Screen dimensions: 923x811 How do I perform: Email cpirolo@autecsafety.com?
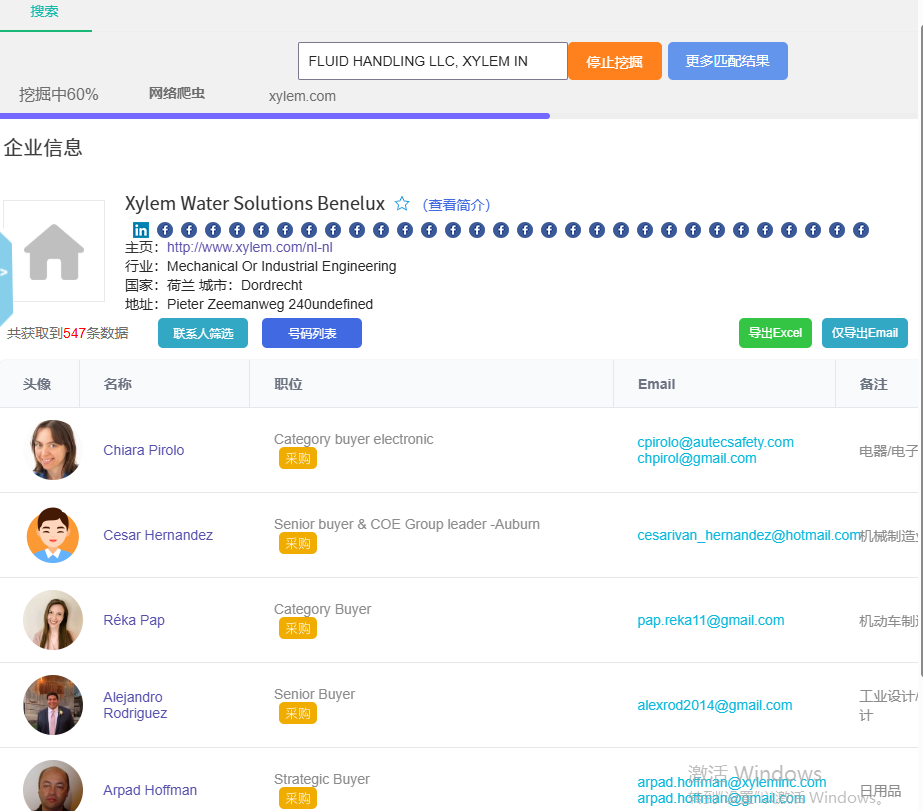(715, 442)
